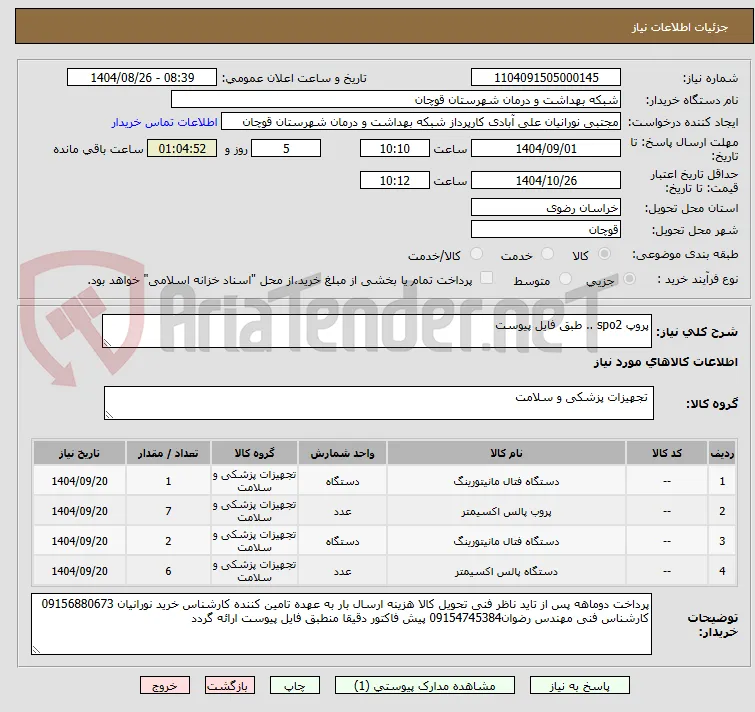The height and width of the screenshot is (712, 755).
Task: Click the days remaining field showing 5
Action: point(286,148)
